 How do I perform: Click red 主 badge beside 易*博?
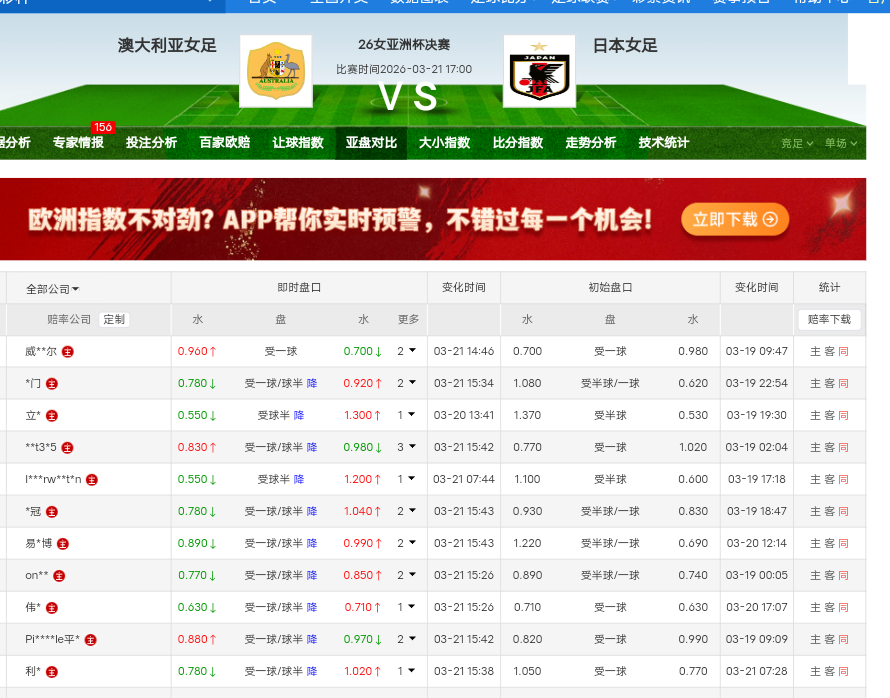(63, 544)
